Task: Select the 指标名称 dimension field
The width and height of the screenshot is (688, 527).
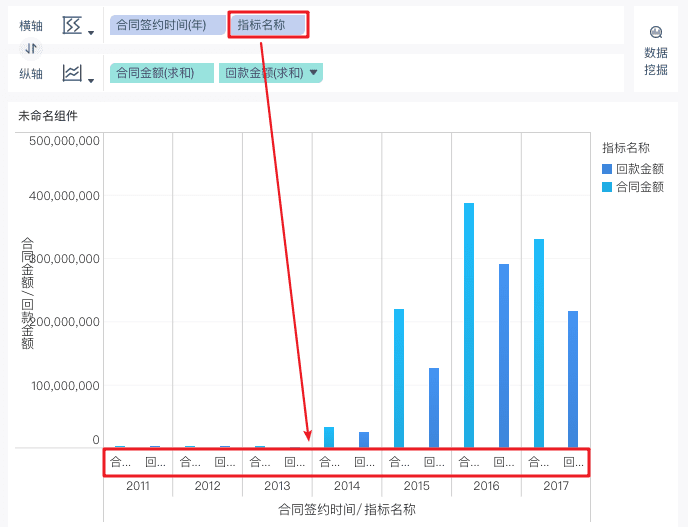Action: (x=269, y=25)
